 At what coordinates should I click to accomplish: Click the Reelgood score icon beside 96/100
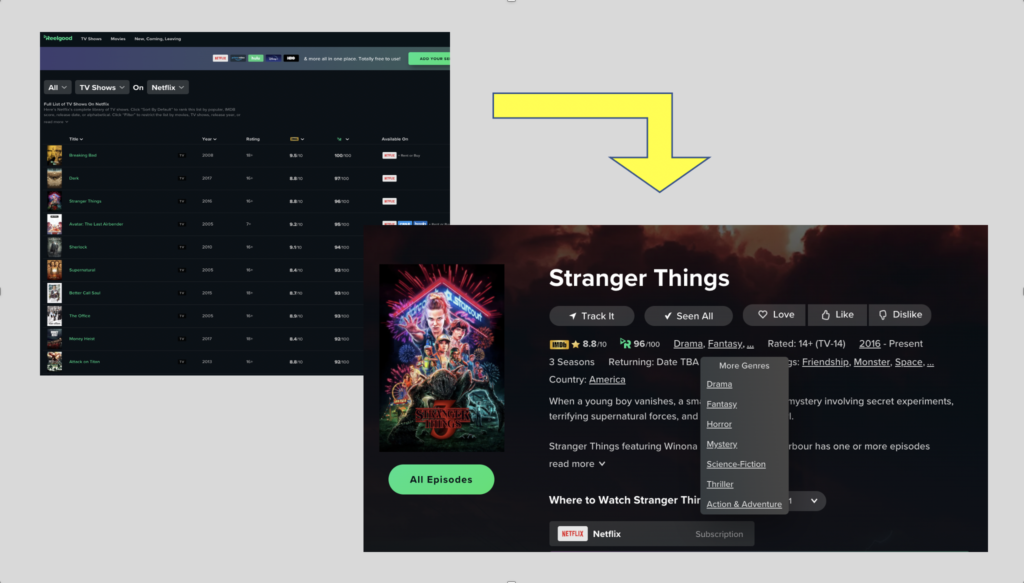(x=625, y=344)
